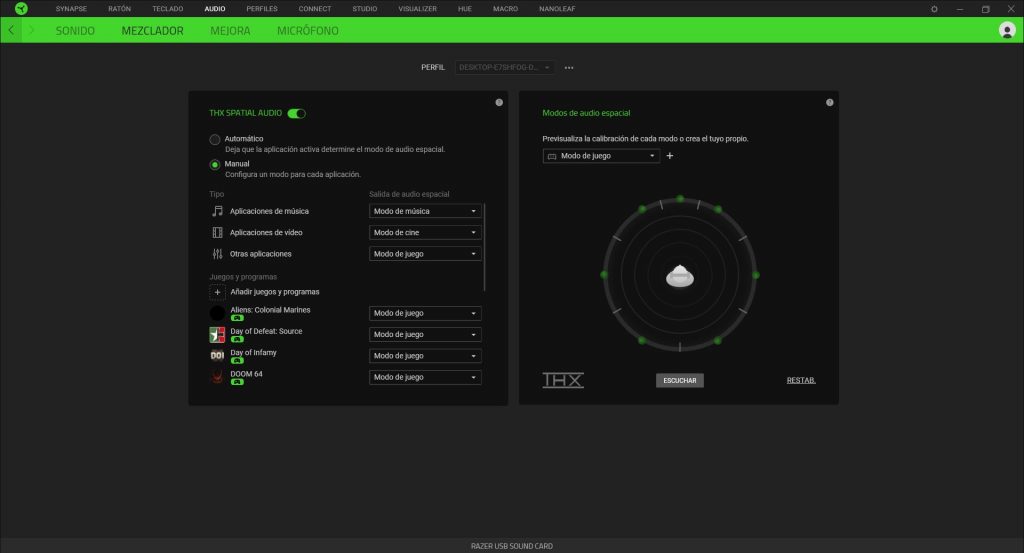
Task: Open the spatial mode preview dropdown
Action: (x=601, y=156)
